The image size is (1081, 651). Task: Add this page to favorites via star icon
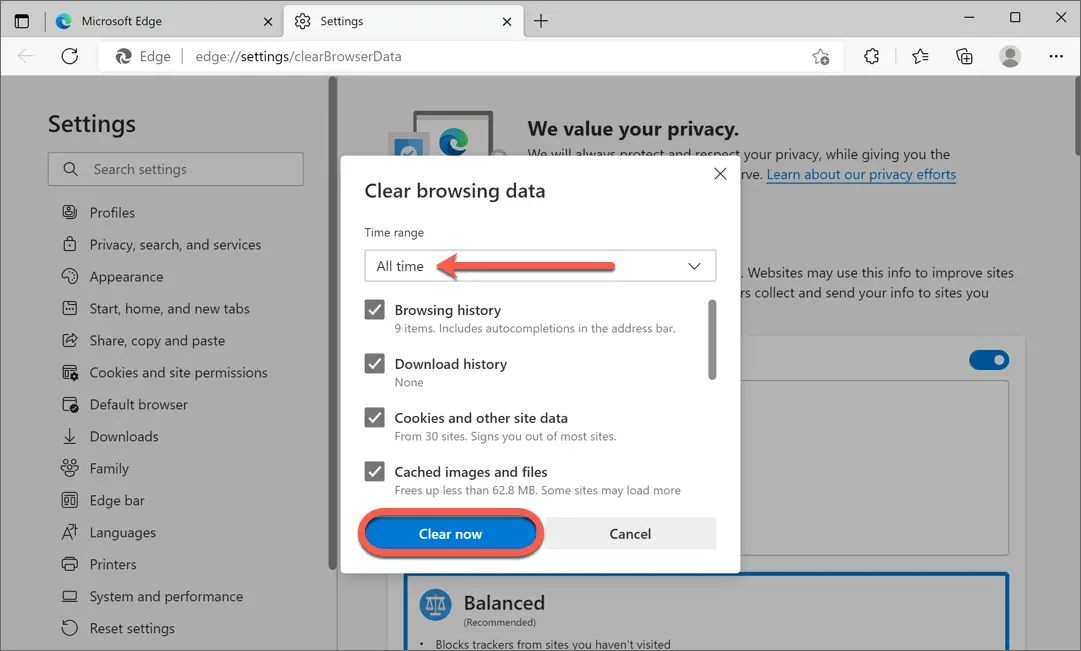[820, 57]
